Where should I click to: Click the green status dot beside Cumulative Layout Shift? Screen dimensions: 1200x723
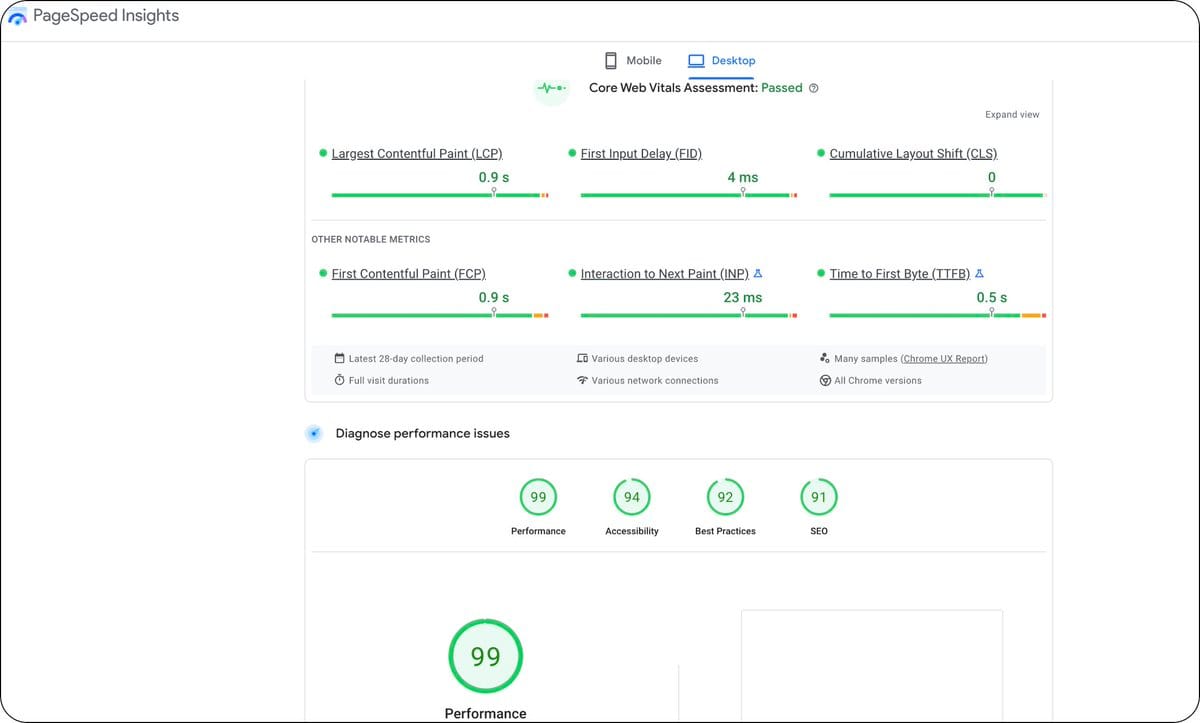point(821,154)
